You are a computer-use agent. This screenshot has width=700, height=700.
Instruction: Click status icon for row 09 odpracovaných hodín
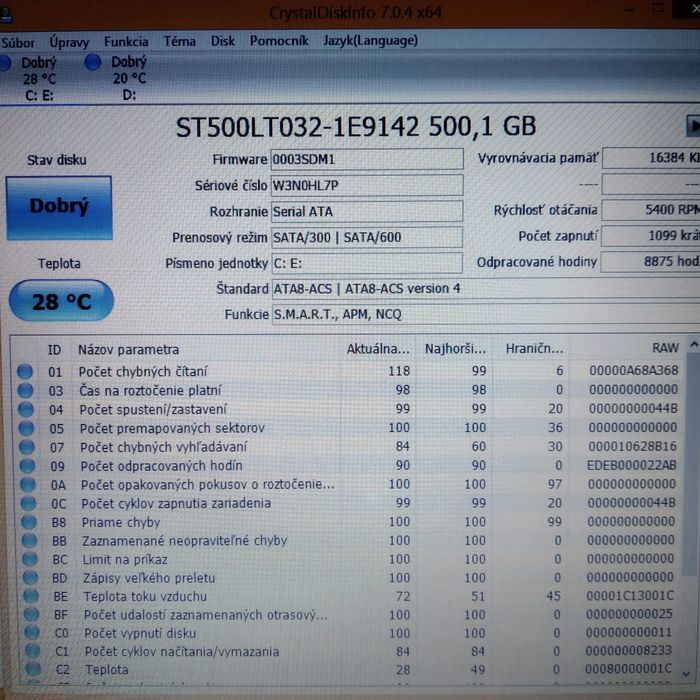[x=27, y=466]
